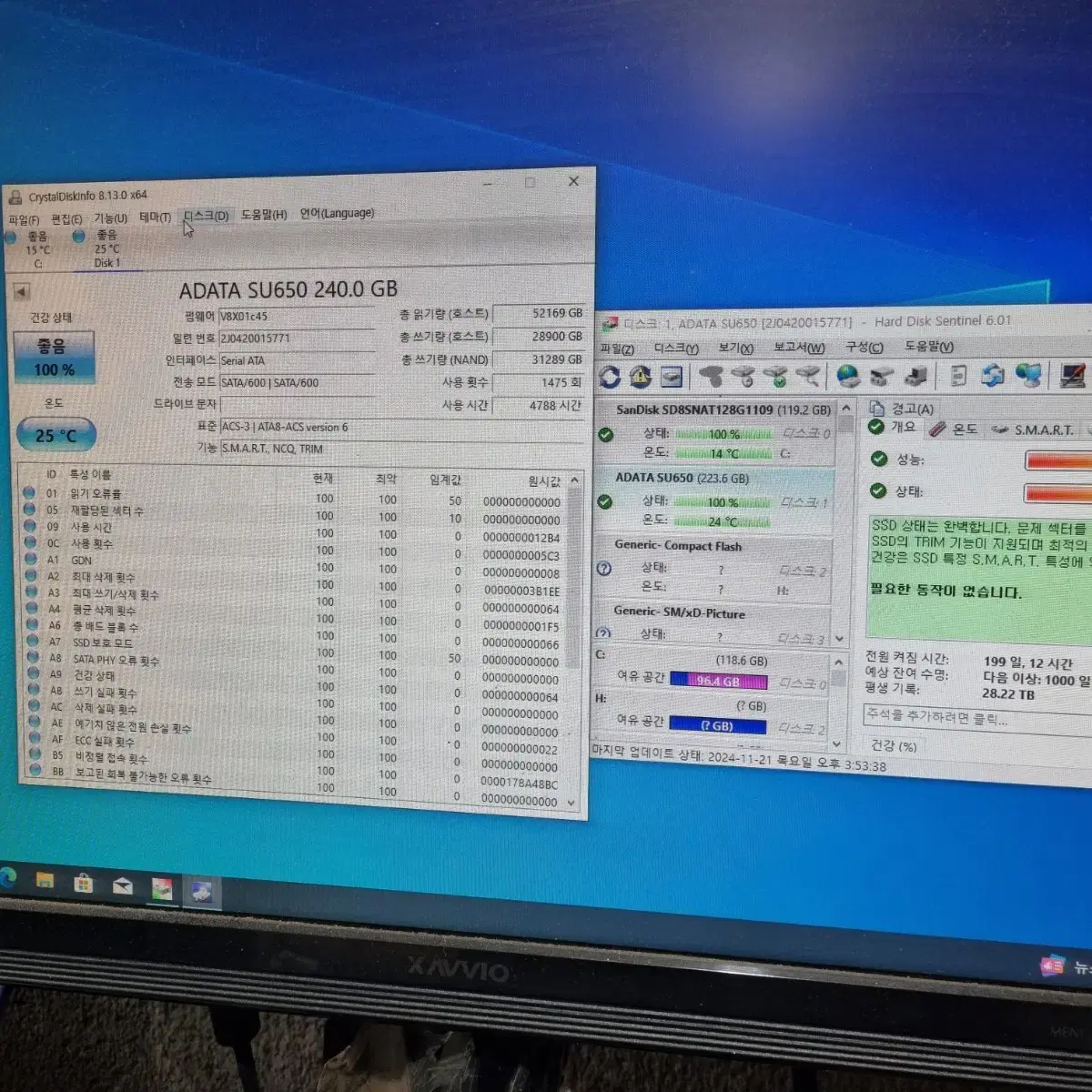This screenshot has height=1092, width=1092.
Task: Go to previous disk with the left arrow
Action: (x=21, y=292)
